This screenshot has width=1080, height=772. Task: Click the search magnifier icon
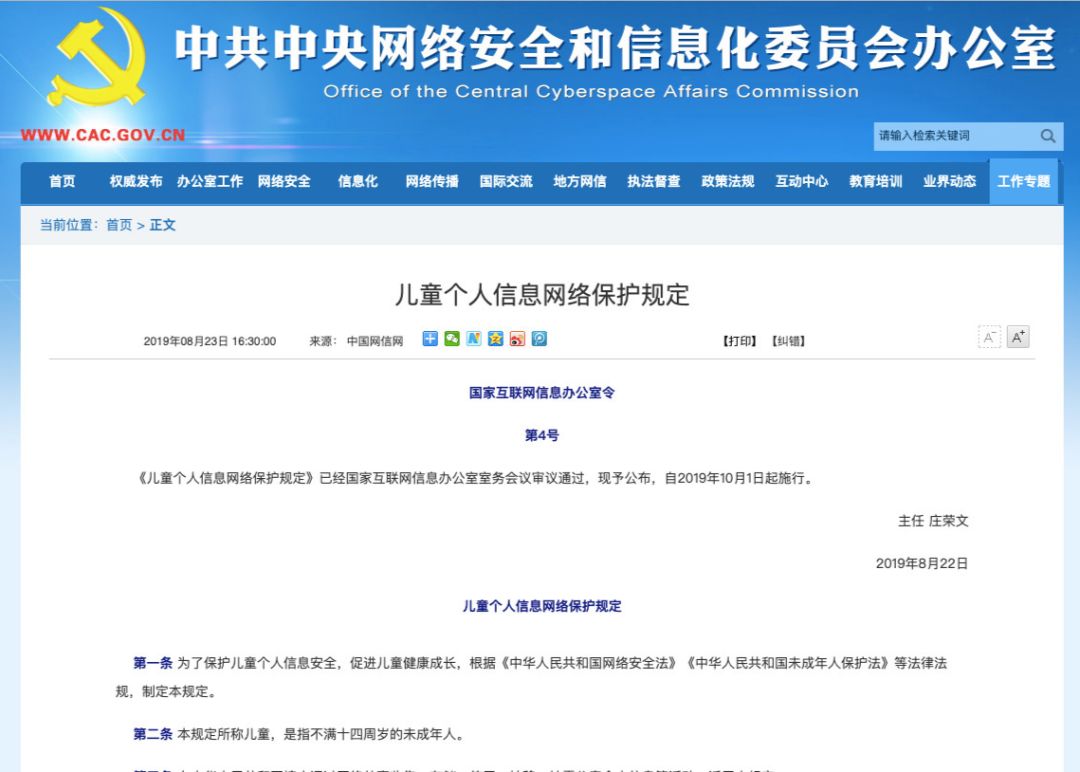1047,136
